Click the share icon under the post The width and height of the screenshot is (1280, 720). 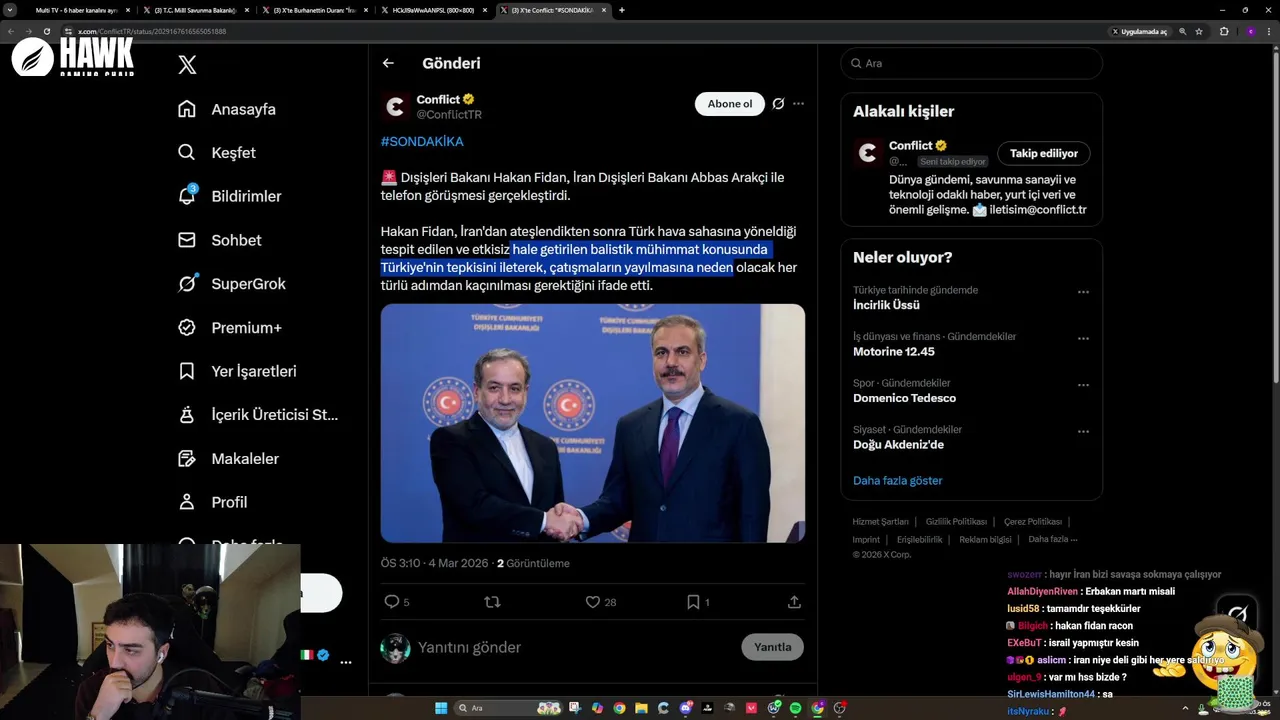[x=794, y=602]
